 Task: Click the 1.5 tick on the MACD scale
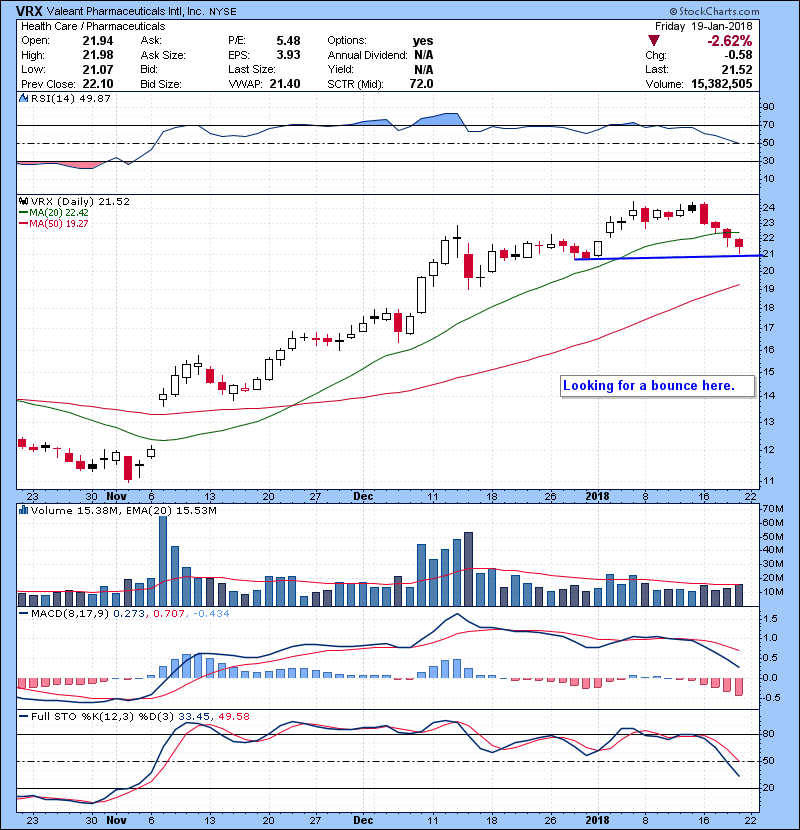pyautogui.click(x=770, y=618)
